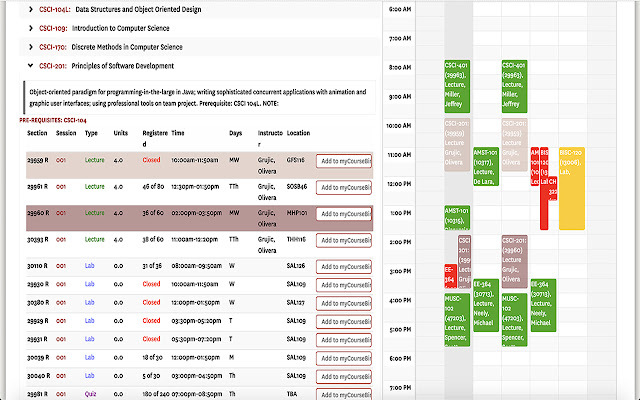This screenshot has width=640, height=400.
Task: Open Monday MUSC-102 lecture block
Action: coord(457,320)
